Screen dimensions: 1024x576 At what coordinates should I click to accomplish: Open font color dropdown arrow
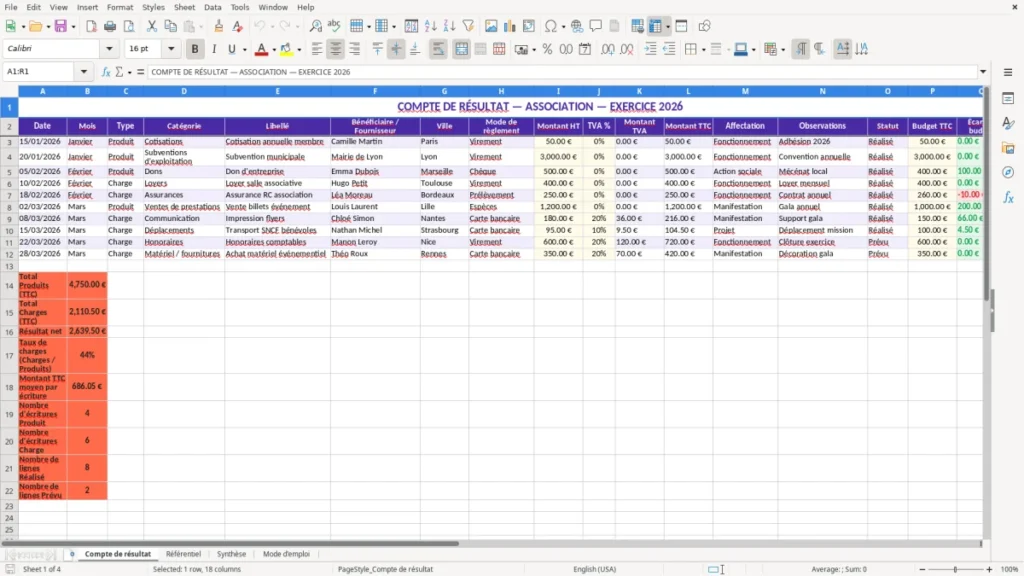point(274,50)
